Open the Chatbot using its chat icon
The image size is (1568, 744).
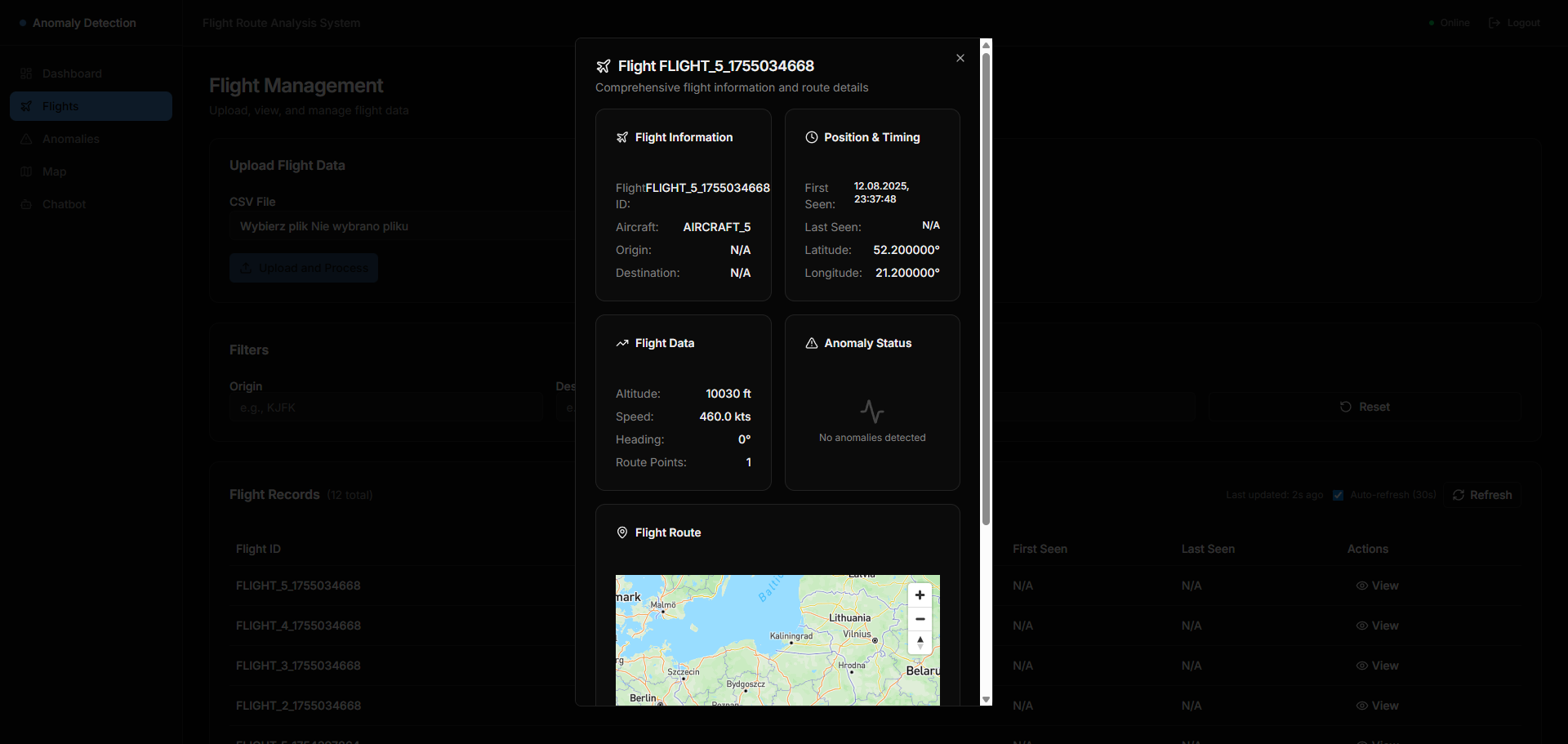coord(25,204)
